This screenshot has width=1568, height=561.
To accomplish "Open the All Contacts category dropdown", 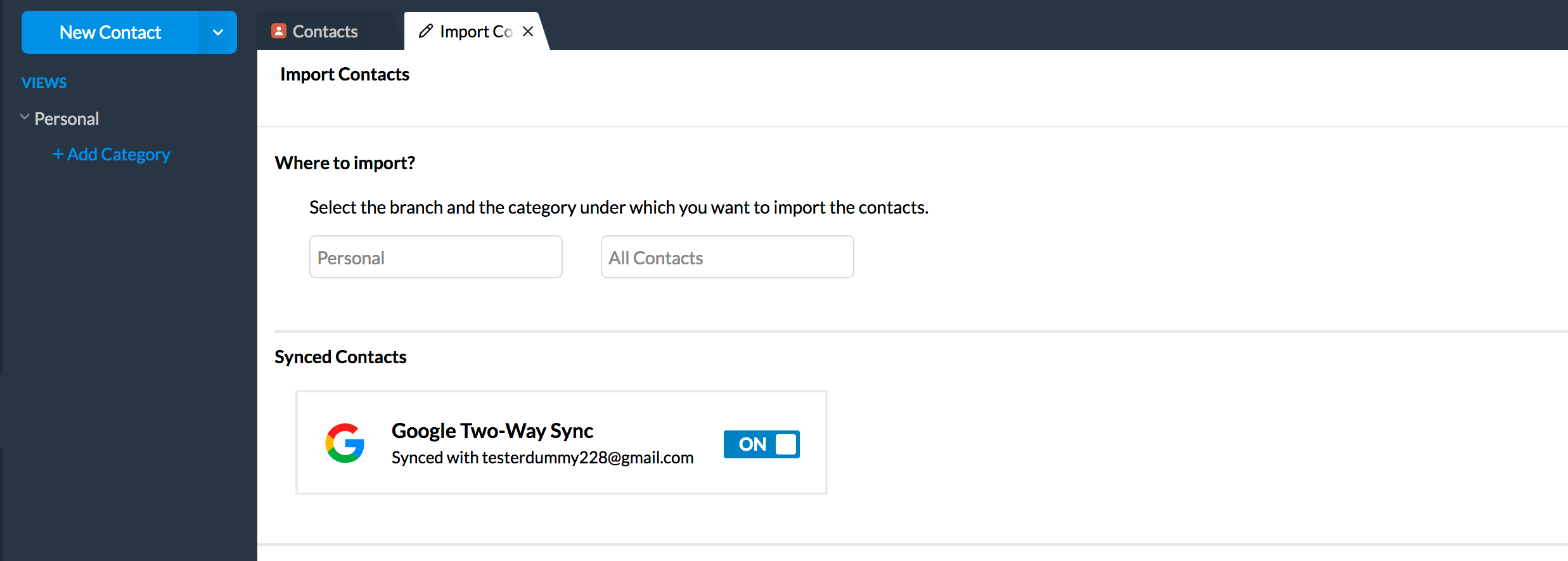I will (727, 257).
